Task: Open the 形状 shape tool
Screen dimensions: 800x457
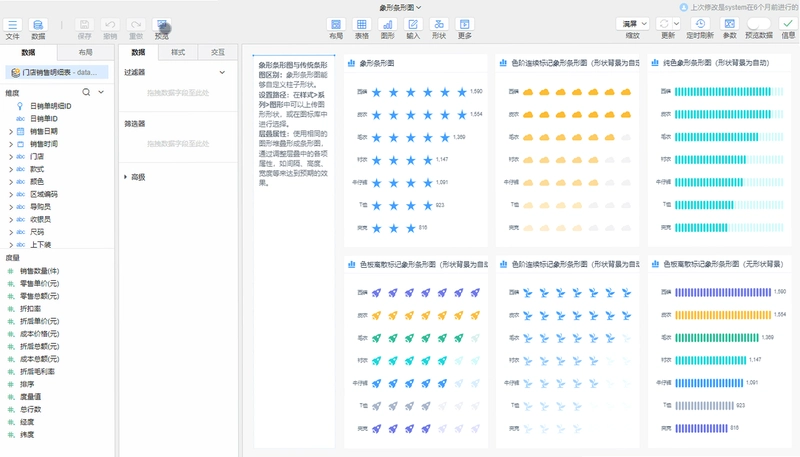Action: [439, 24]
